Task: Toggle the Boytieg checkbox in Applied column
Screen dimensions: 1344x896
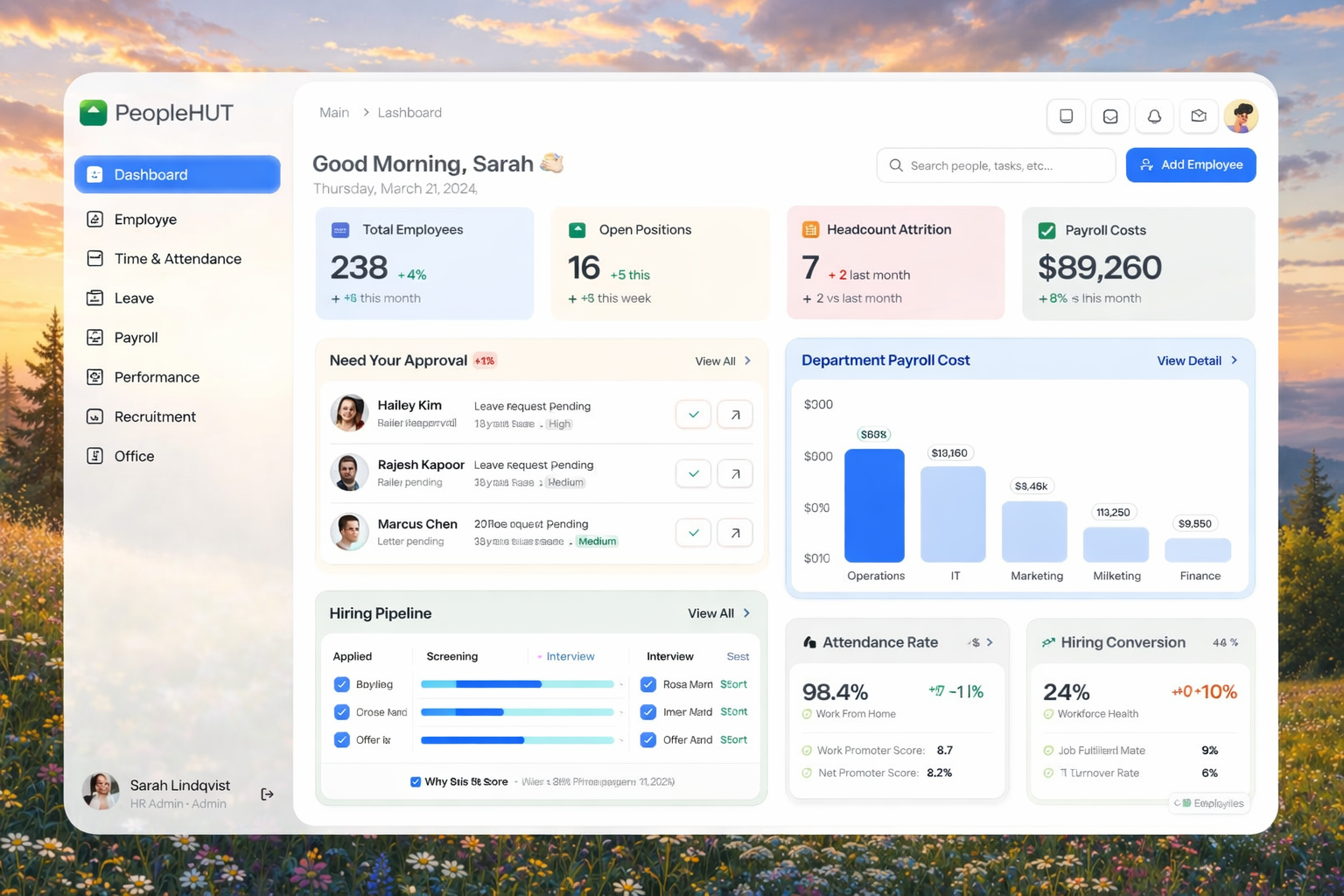Action: coord(342,684)
